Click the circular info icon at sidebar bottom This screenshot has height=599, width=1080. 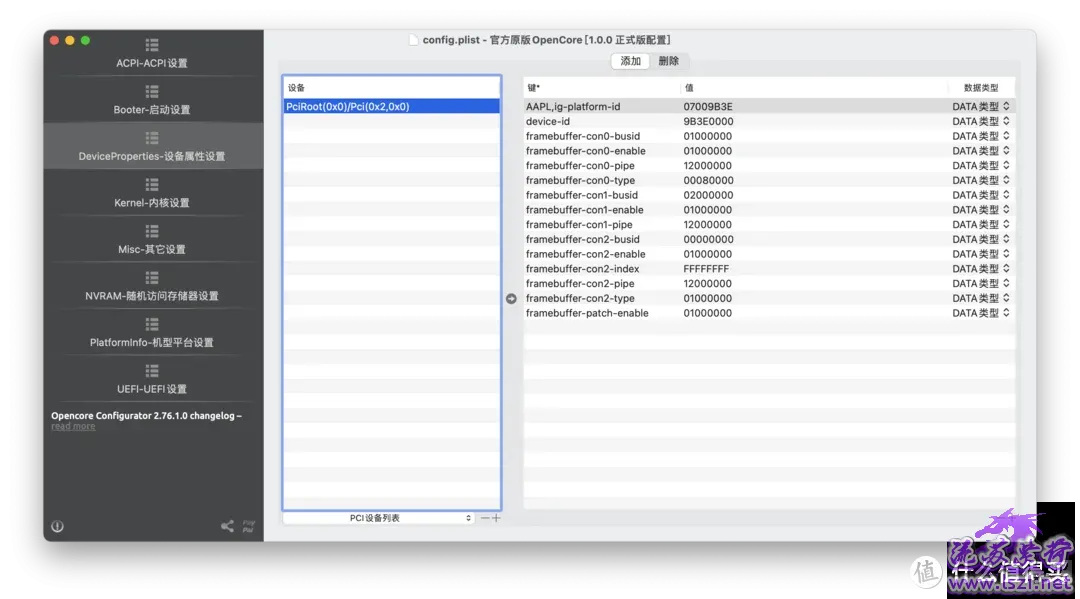pos(57,527)
